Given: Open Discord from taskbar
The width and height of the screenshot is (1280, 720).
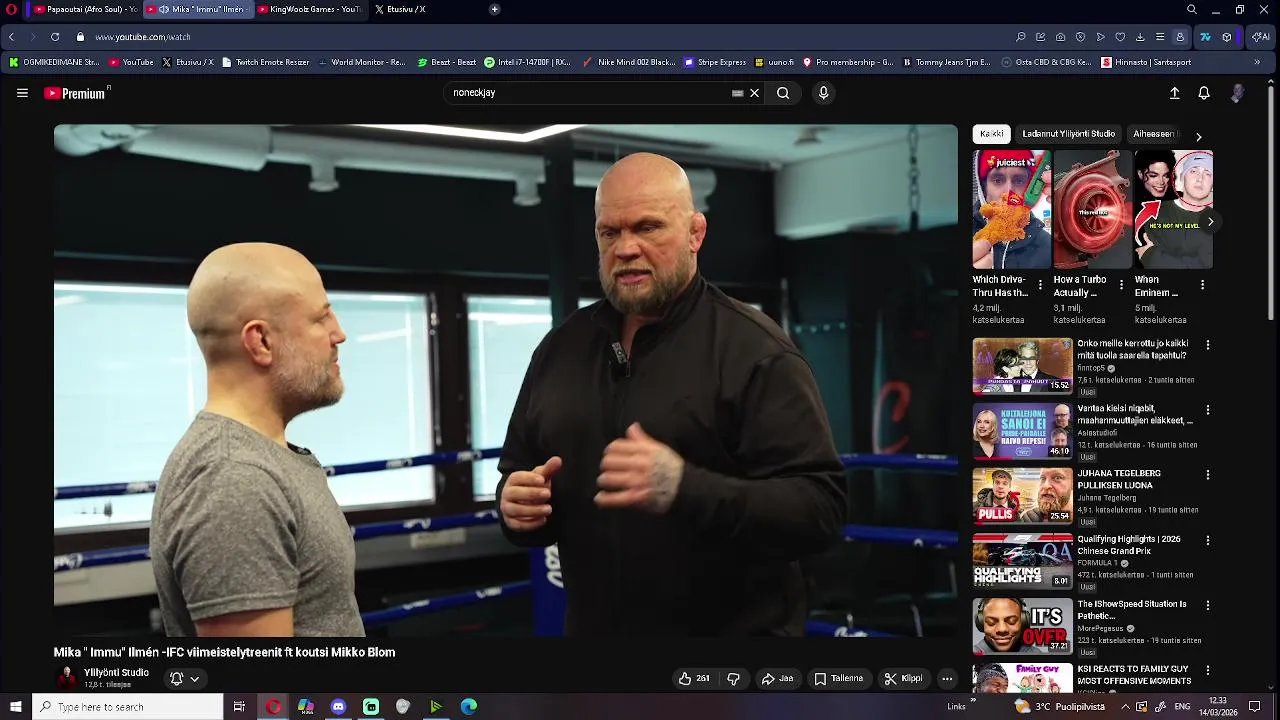Looking at the screenshot, I should [x=338, y=707].
